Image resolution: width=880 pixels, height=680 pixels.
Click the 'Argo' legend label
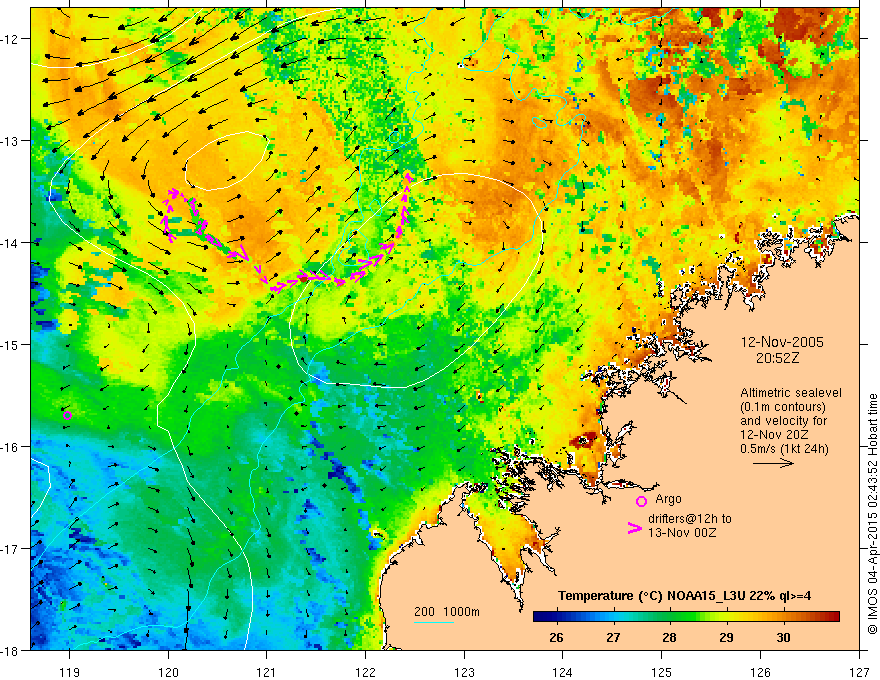pos(668,499)
